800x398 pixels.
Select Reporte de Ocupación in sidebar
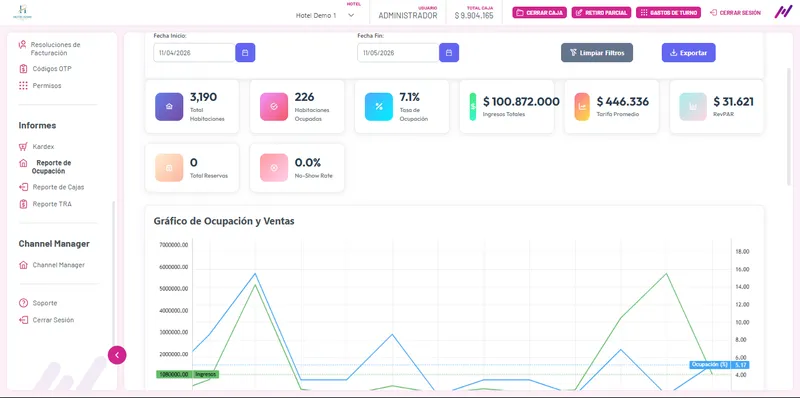pos(51,167)
